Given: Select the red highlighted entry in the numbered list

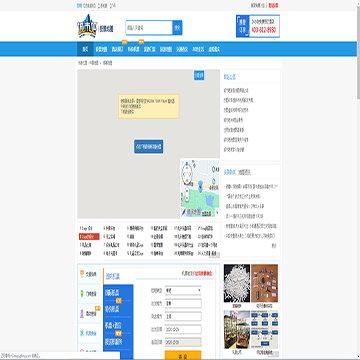Looking at the screenshot, I should [89, 236].
